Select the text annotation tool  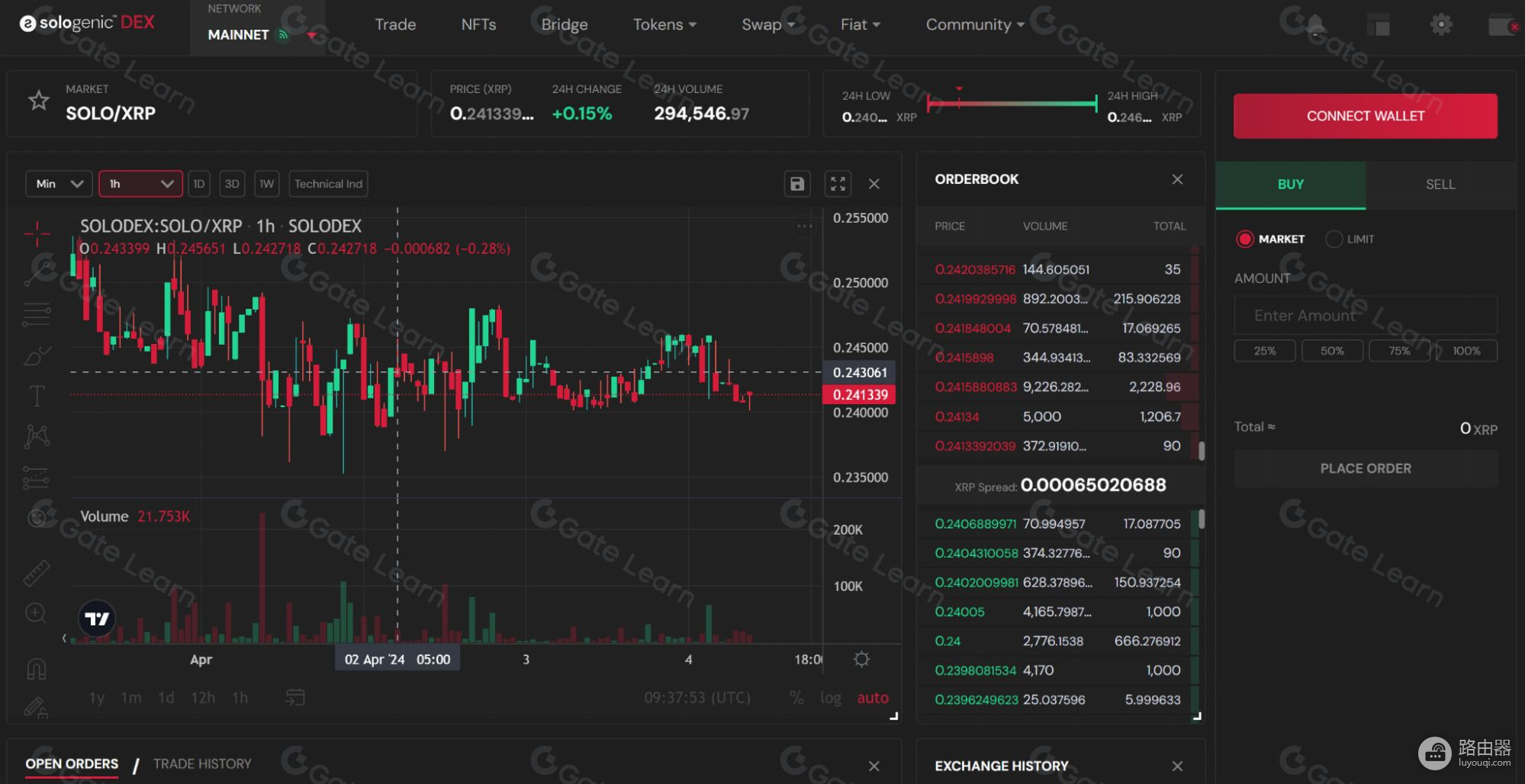[37, 396]
